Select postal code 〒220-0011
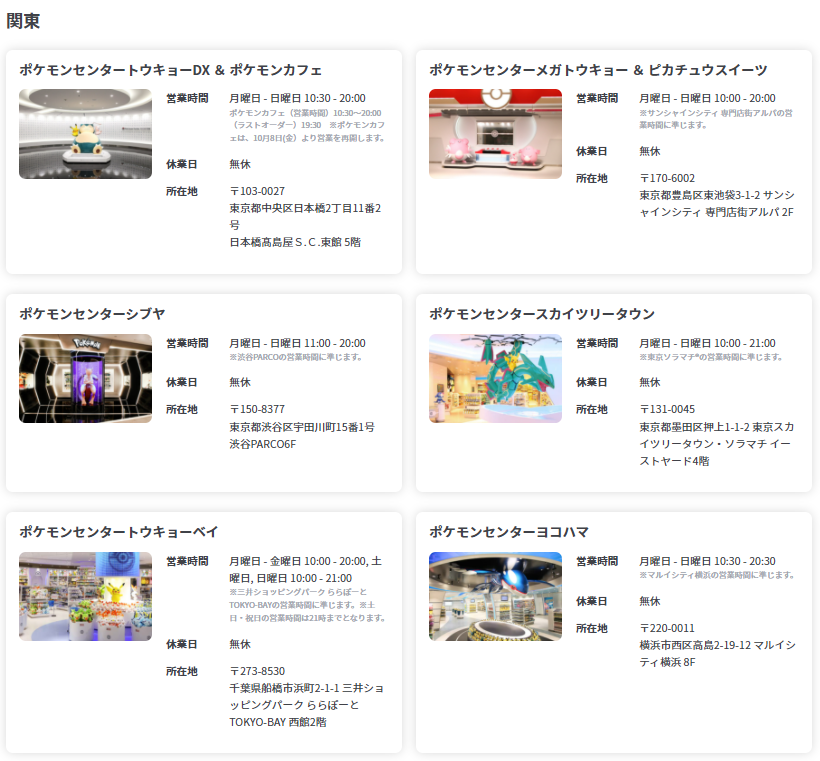The width and height of the screenshot is (820, 761). 667,628
